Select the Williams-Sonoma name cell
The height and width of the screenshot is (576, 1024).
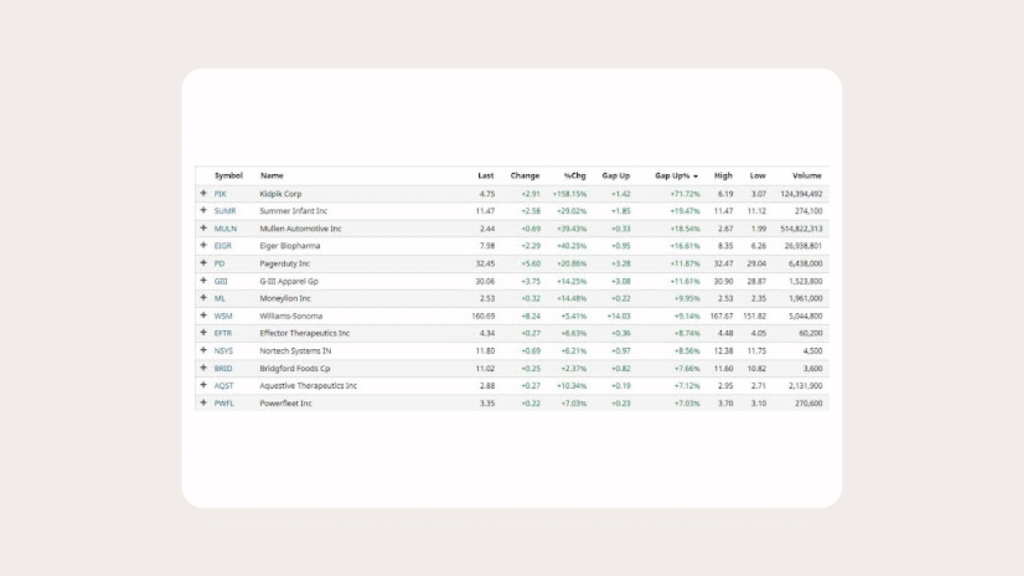[291, 316]
